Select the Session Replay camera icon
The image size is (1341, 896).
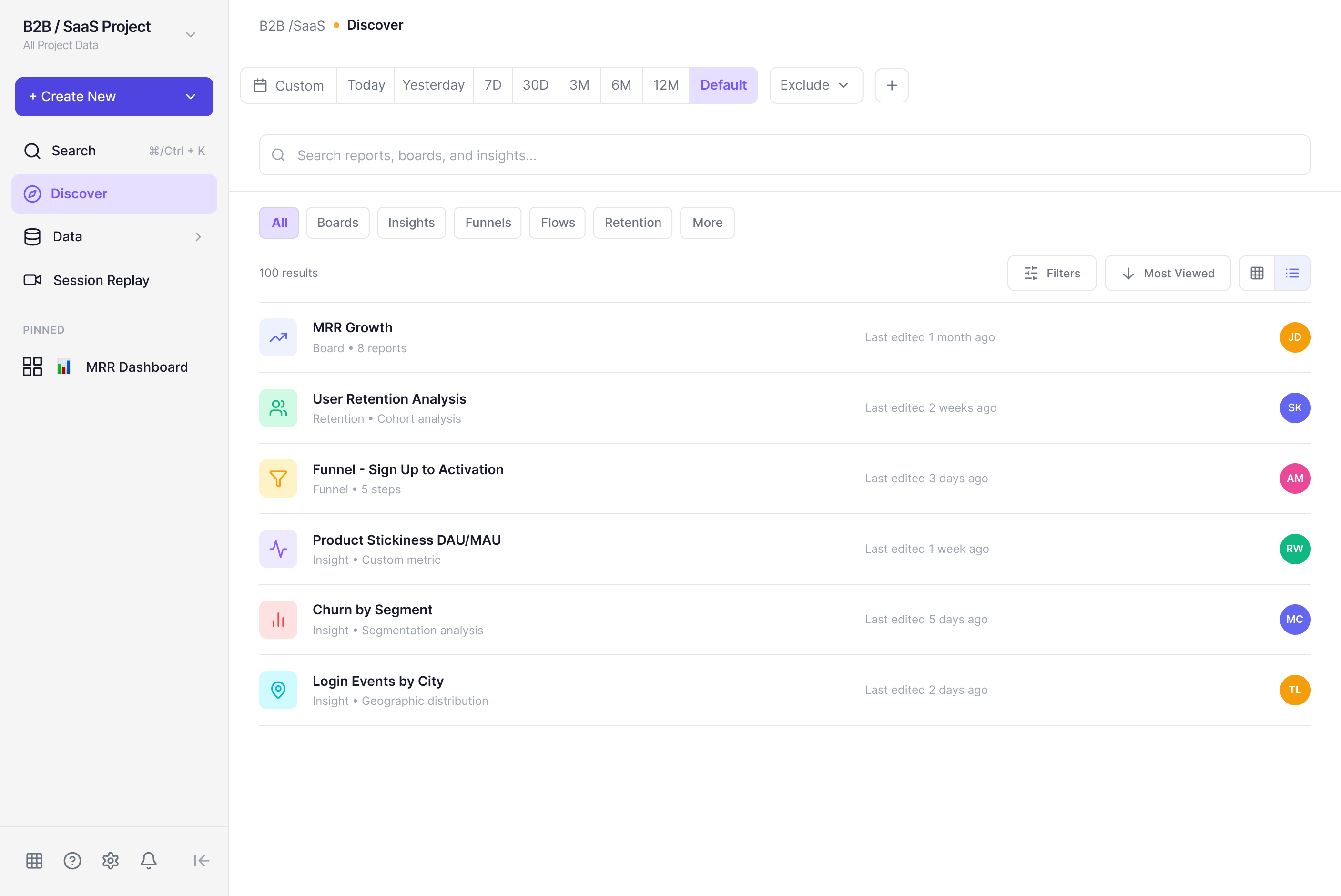pyautogui.click(x=32, y=279)
